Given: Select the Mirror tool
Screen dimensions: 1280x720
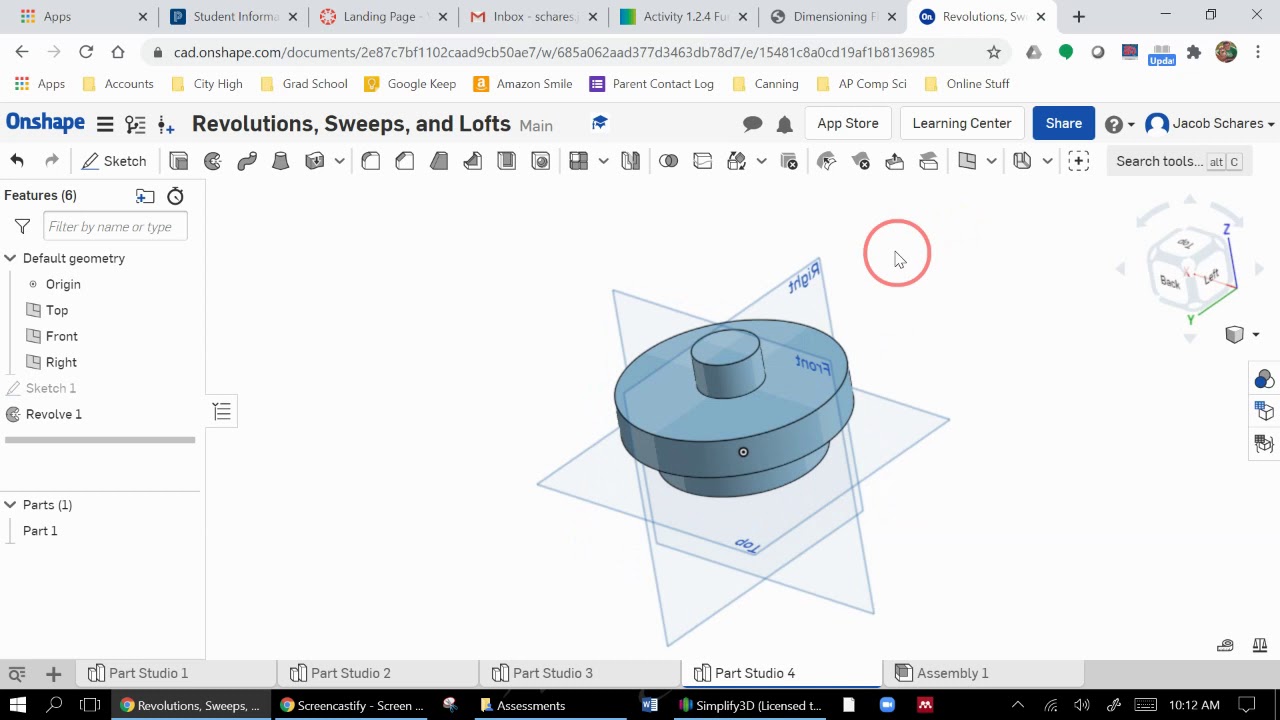Looking at the screenshot, I should click(x=631, y=161).
